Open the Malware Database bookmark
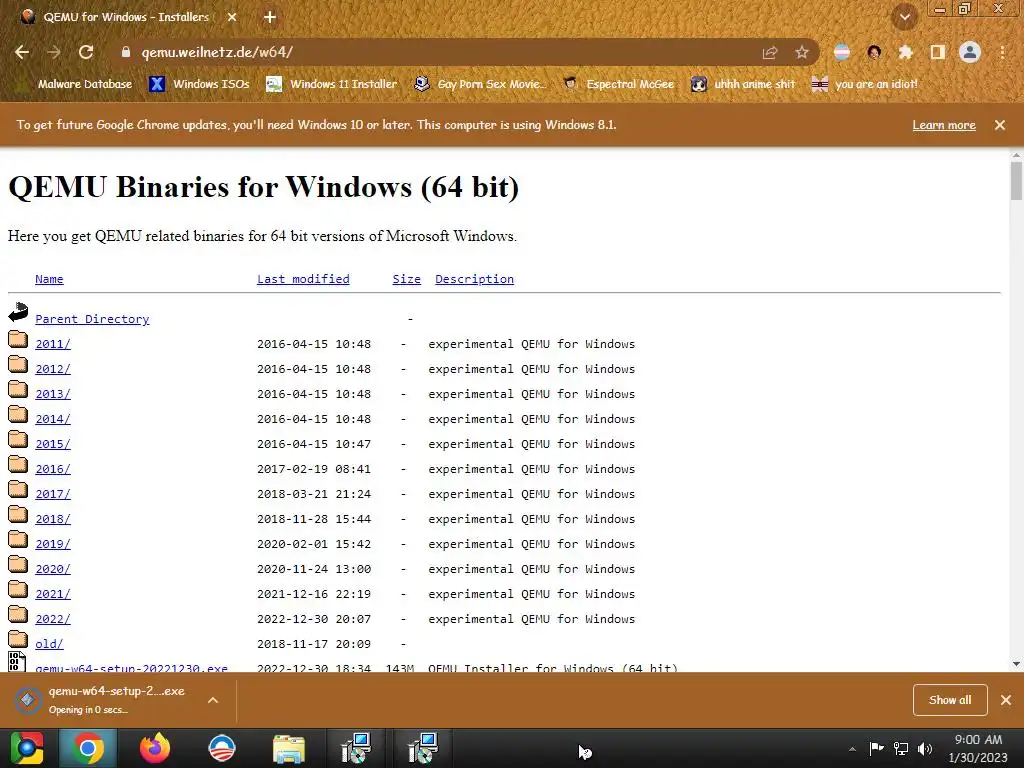The height and width of the screenshot is (768, 1024). (77, 84)
